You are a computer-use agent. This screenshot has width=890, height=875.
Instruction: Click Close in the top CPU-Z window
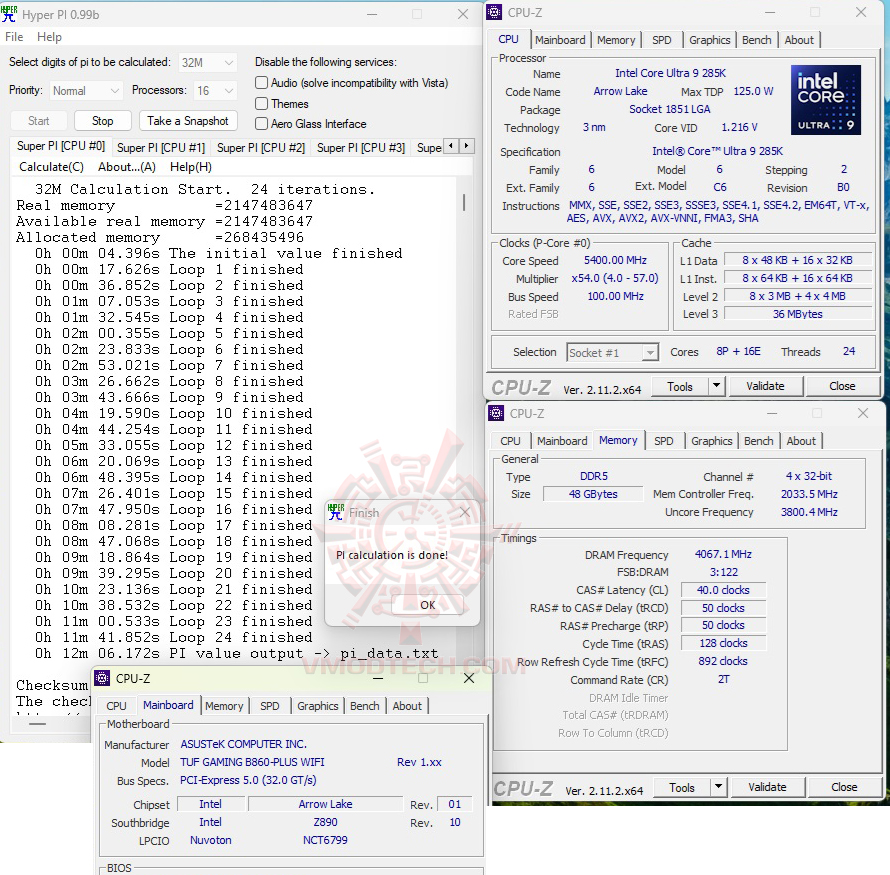click(842, 386)
